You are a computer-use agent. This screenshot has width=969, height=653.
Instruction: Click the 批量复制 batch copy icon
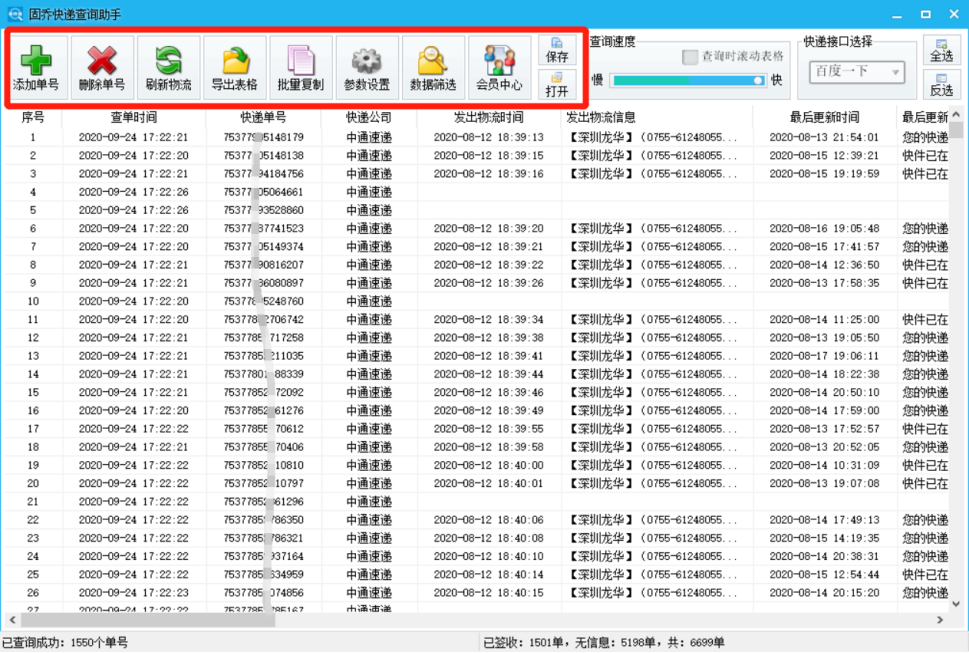tap(299, 65)
